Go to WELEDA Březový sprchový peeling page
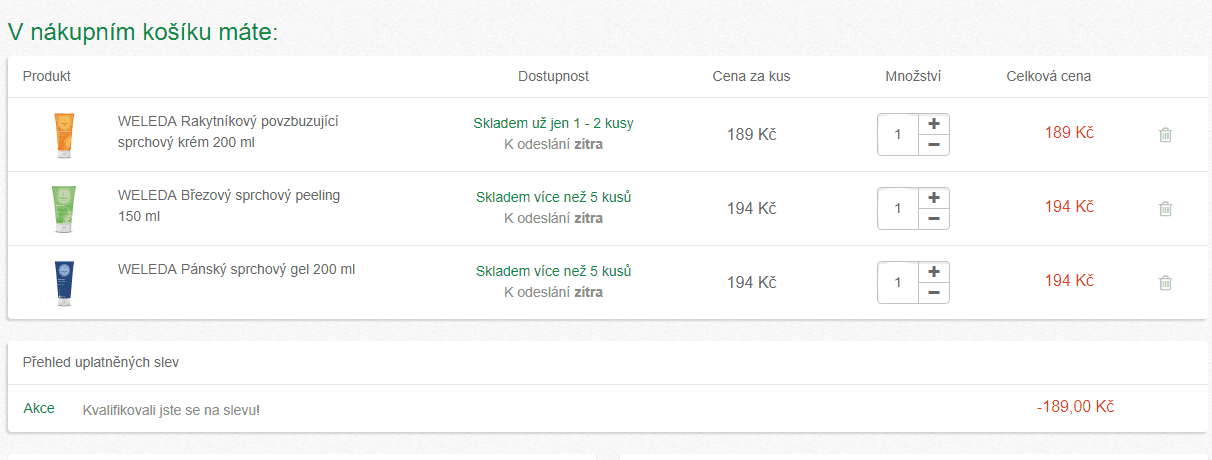1212x460 pixels. click(x=228, y=205)
